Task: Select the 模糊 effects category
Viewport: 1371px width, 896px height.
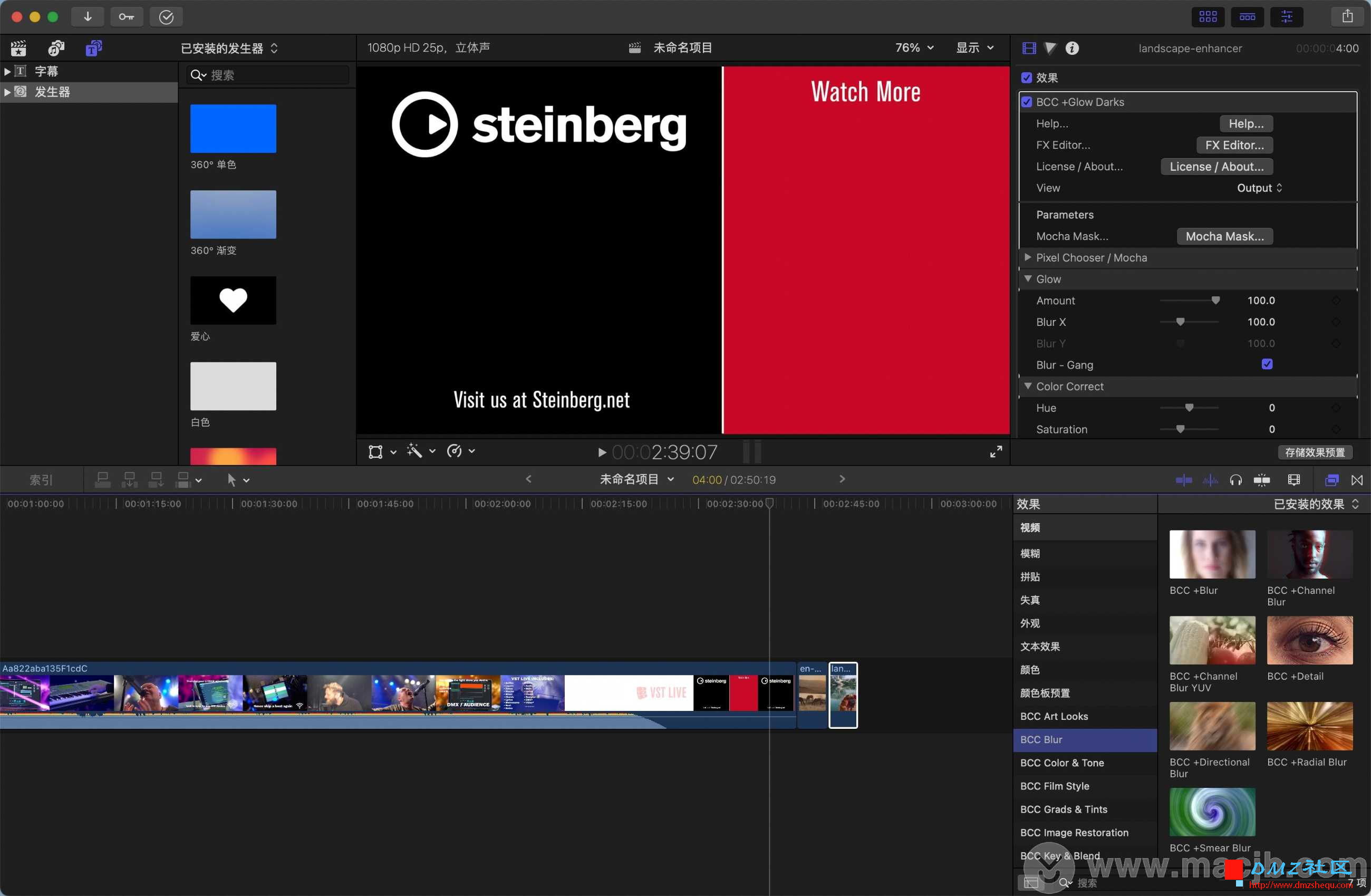Action: coord(1085,553)
